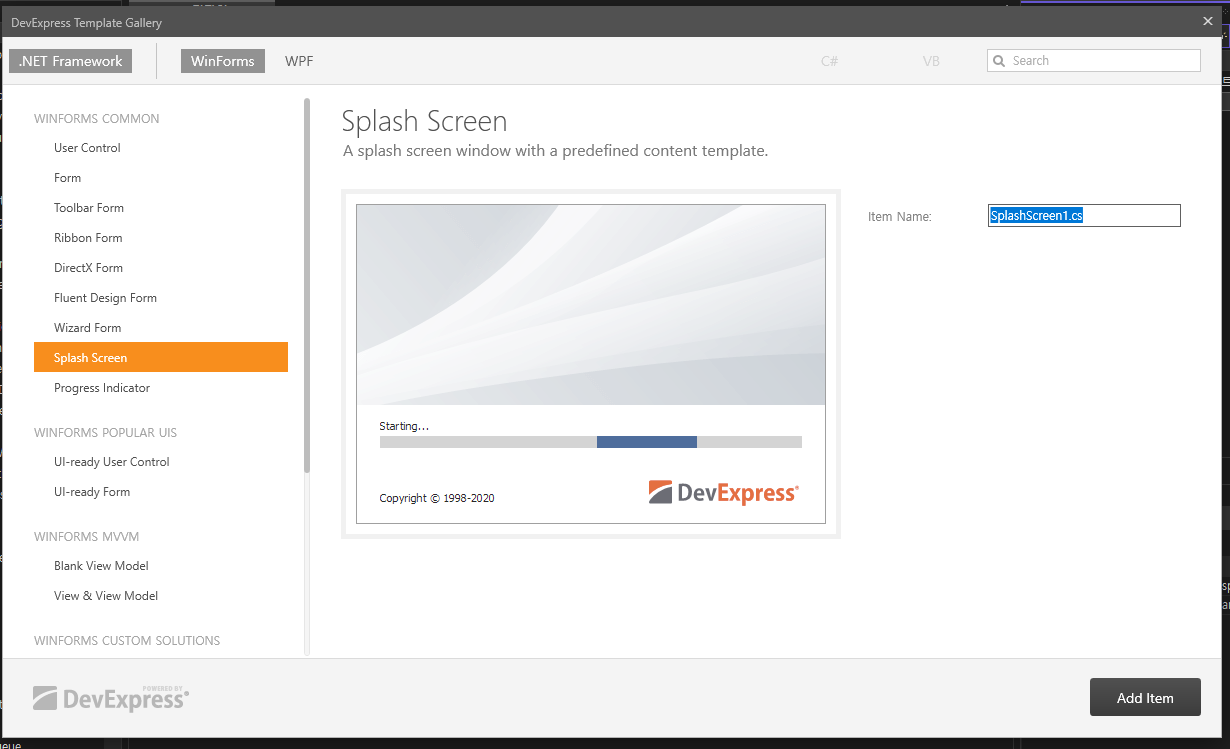Screen dimensions: 1230x749
Task: Select the .NET Framework platform button
Action: pyautogui.click(x=70, y=61)
